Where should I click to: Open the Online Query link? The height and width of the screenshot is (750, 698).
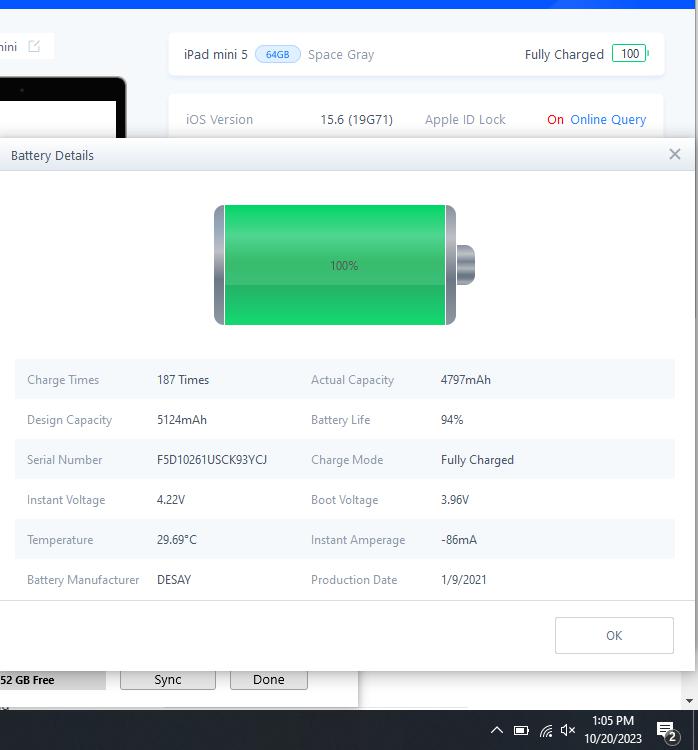[x=608, y=120]
